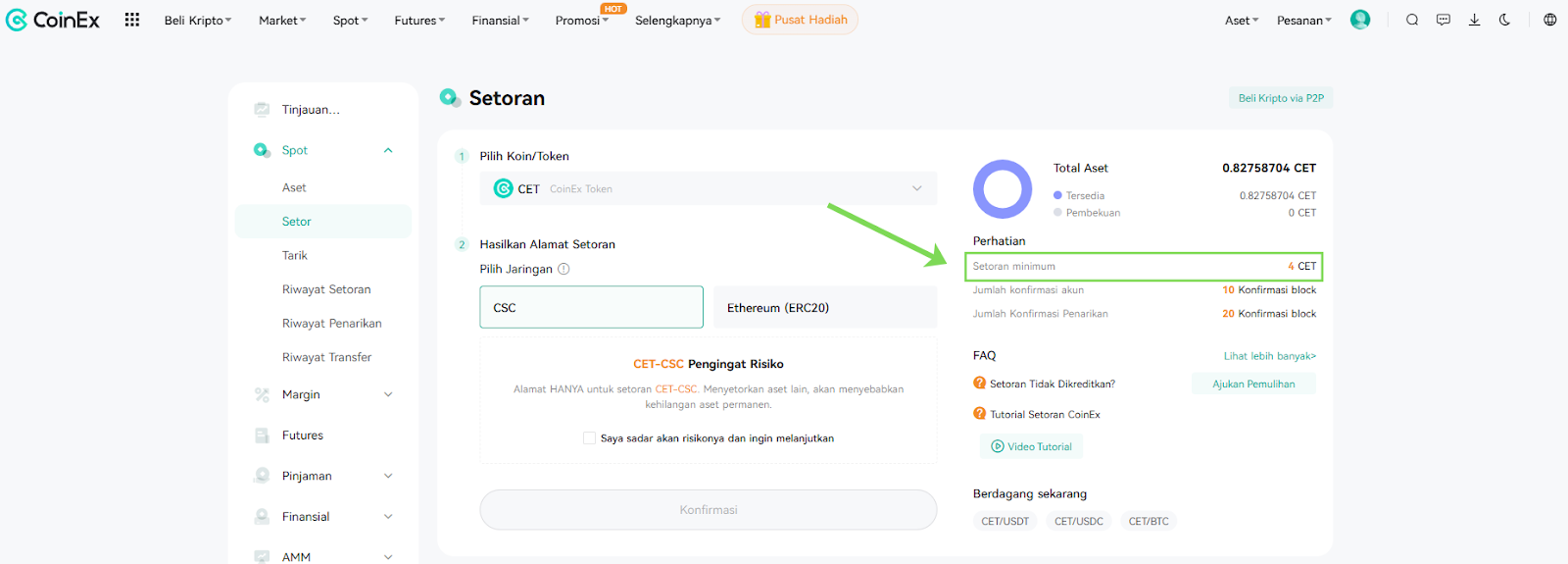The image size is (1568, 564).
Task: Open the user profile avatar
Action: pos(1360,20)
